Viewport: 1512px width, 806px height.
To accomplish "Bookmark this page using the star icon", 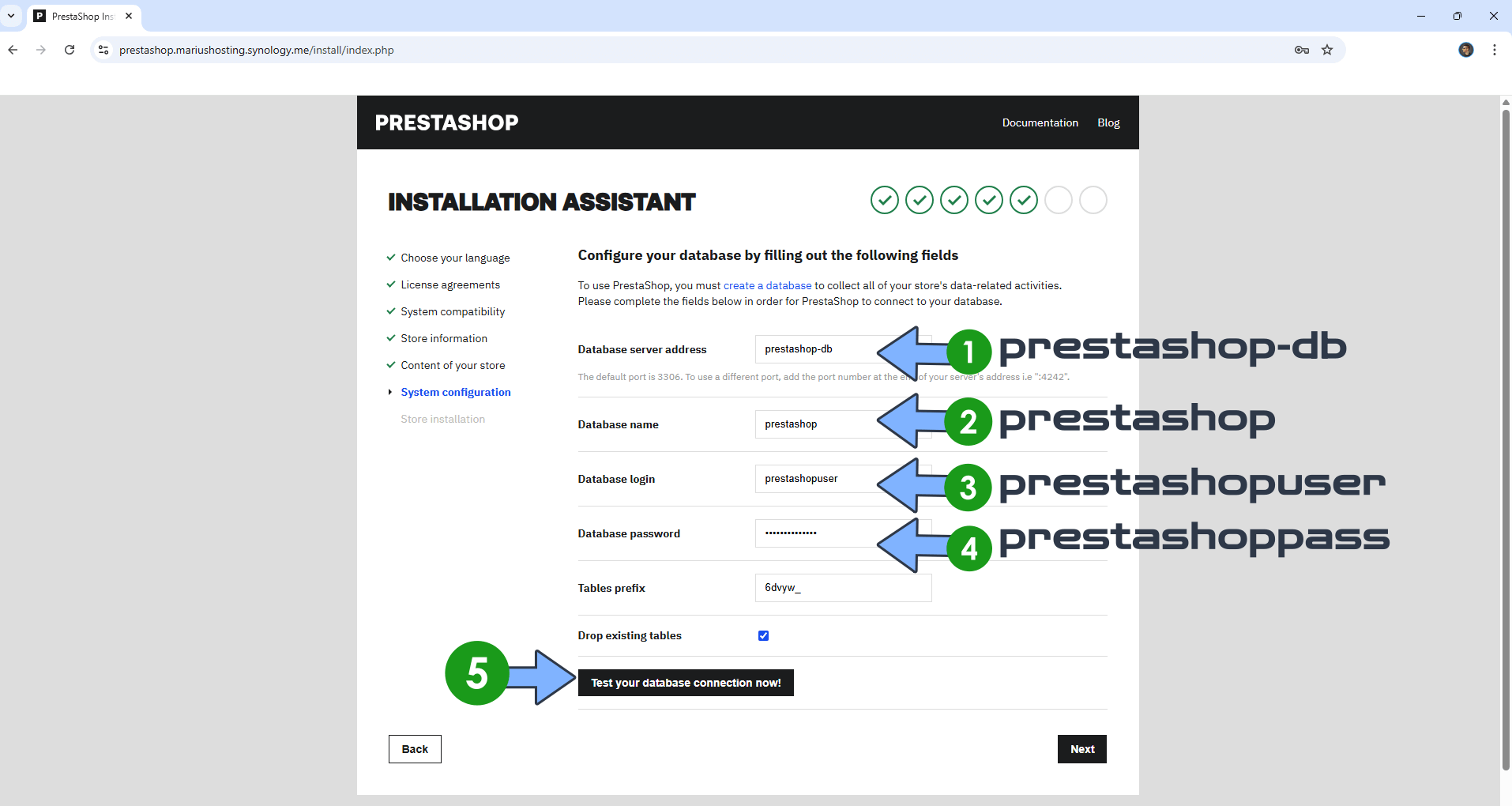I will pyautogui.click(x=1328, y=49).
